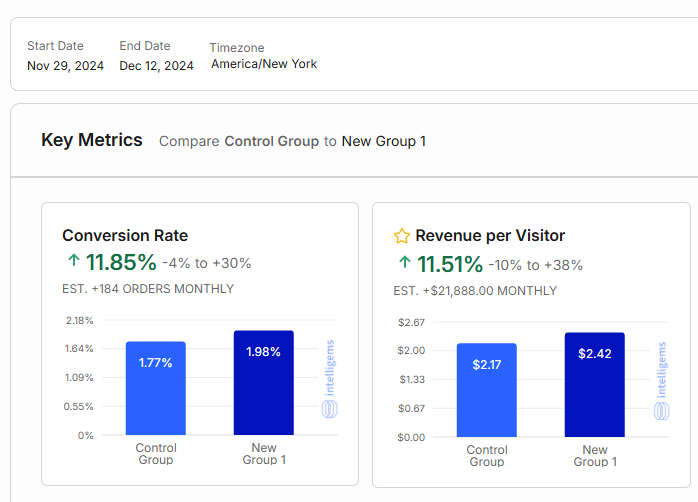698x502 pixels.
Task: Click Control Group in the Compare sentence
Action: 272,141
